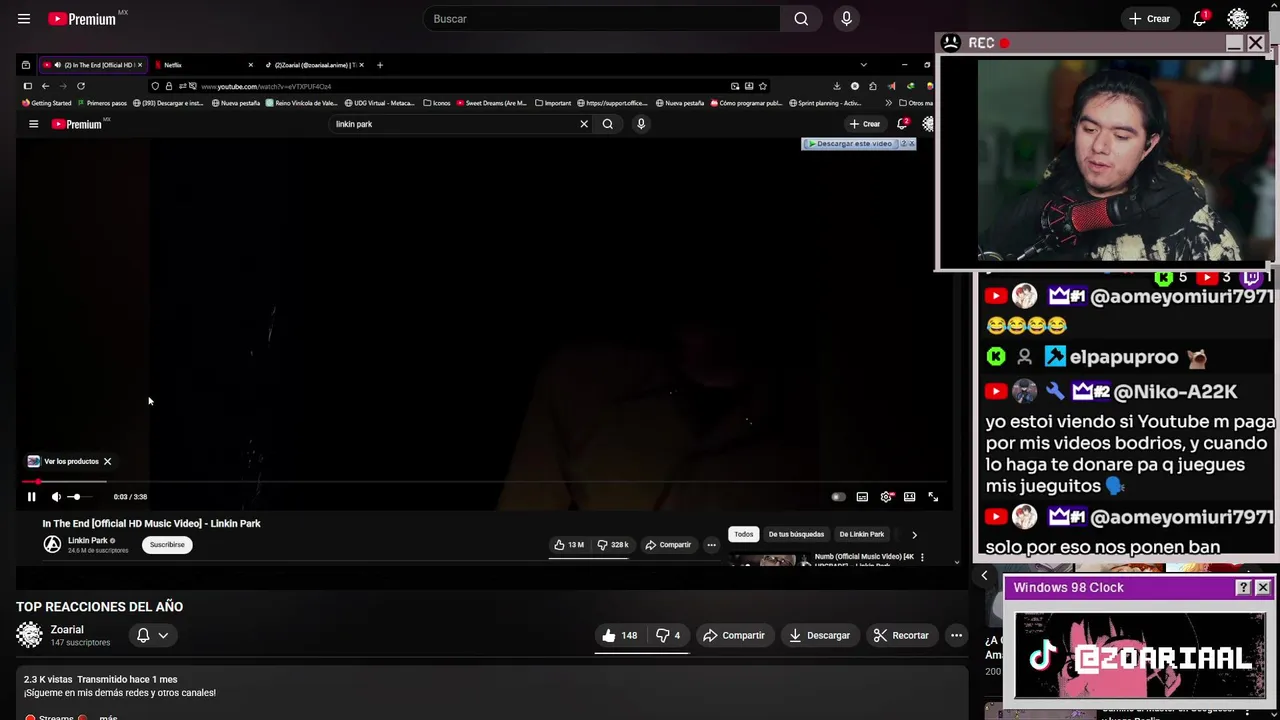The image size is (1280, 720).
Task: Open the Zoarial notification bell dropdown
Action: [x=152, y=635]
